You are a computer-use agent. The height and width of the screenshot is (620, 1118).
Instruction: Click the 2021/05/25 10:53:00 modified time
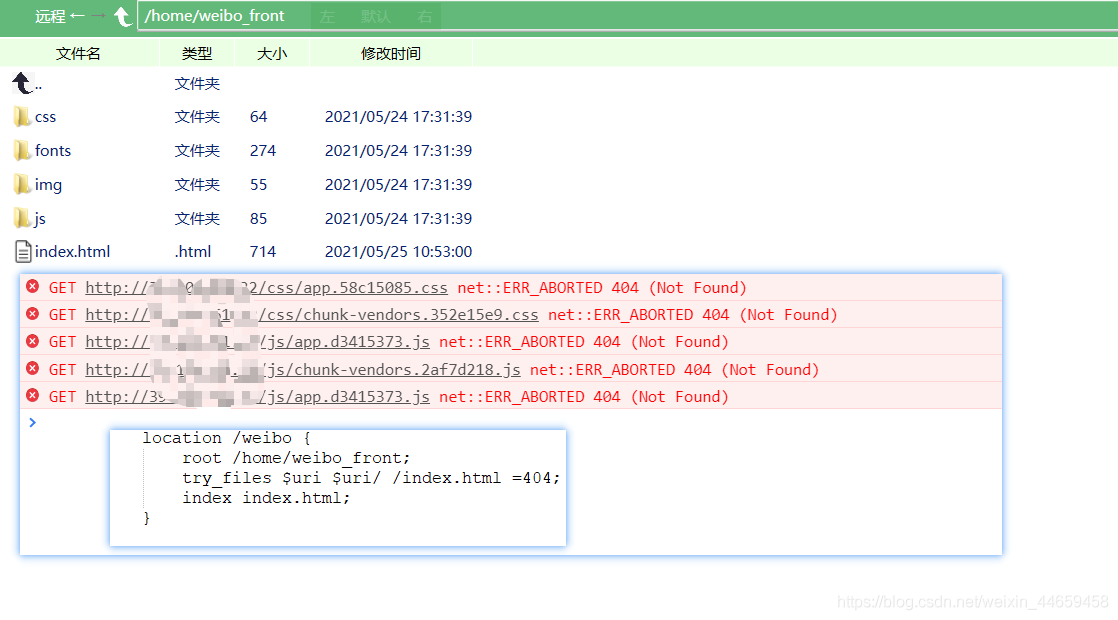tap(399, 252)
